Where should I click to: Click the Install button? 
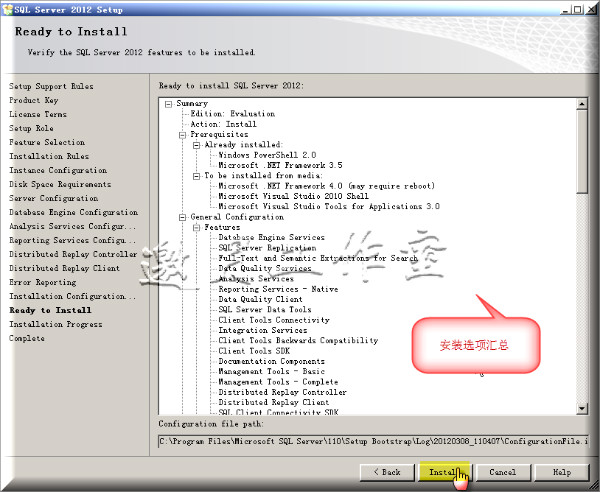[445, 472]
